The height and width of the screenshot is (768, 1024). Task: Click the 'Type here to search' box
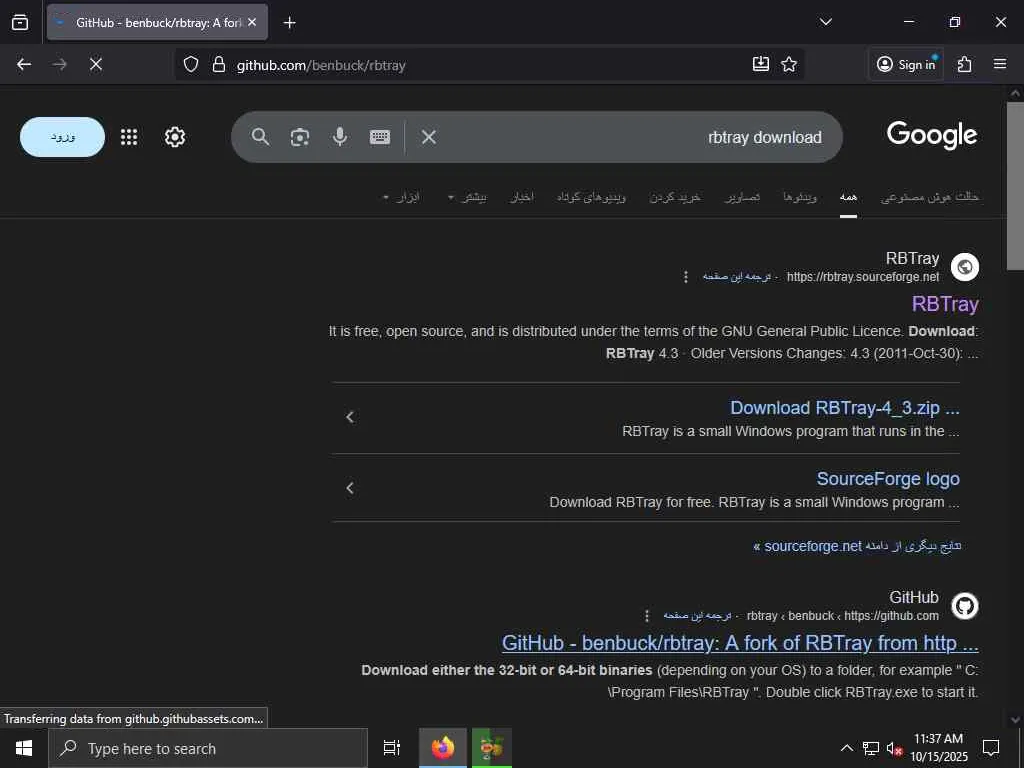click(208, 748)
